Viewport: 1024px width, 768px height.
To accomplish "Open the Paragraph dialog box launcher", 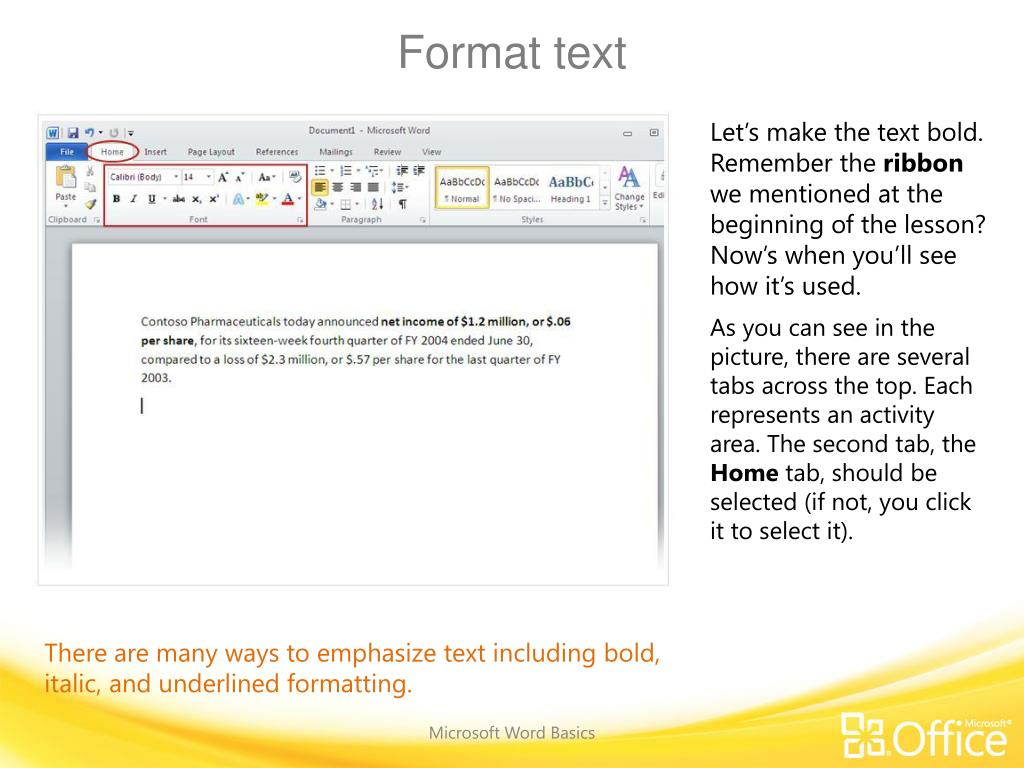I will click(423, 220).
